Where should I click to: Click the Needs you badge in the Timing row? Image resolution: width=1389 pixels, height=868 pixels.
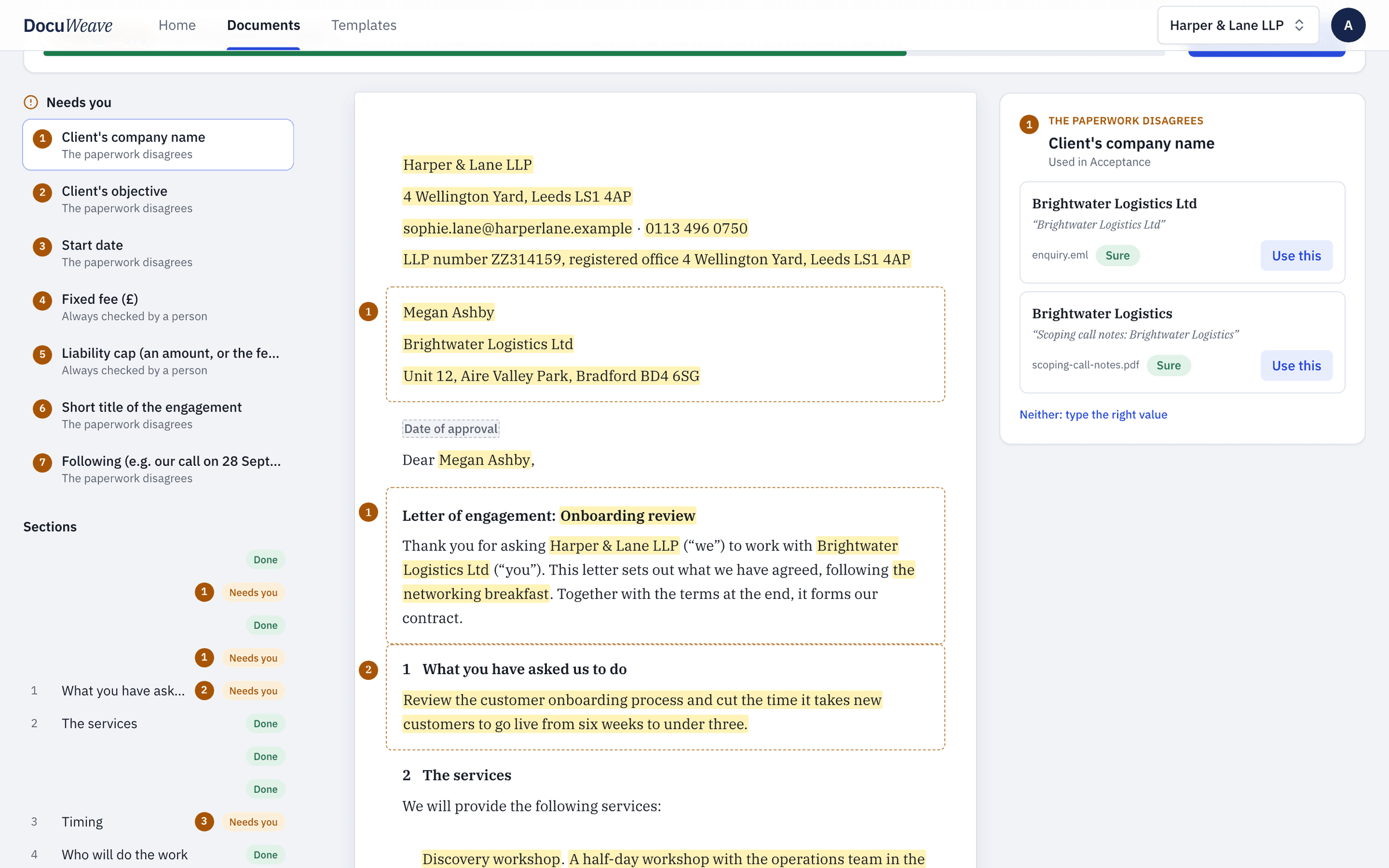click(x=253, y=822)
